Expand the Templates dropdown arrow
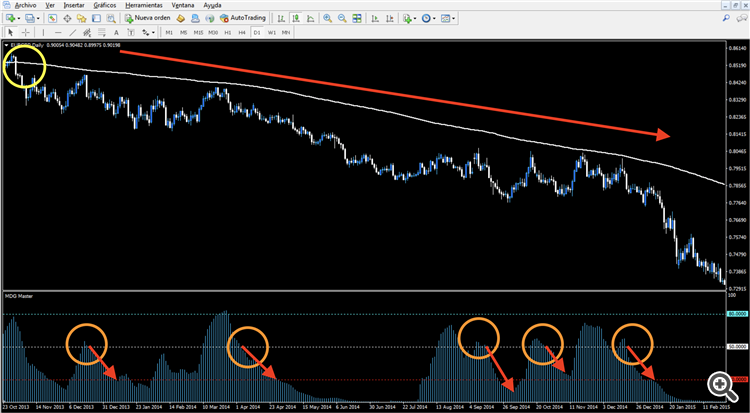Viewport: 750px width, 413px height. [453, 19]
